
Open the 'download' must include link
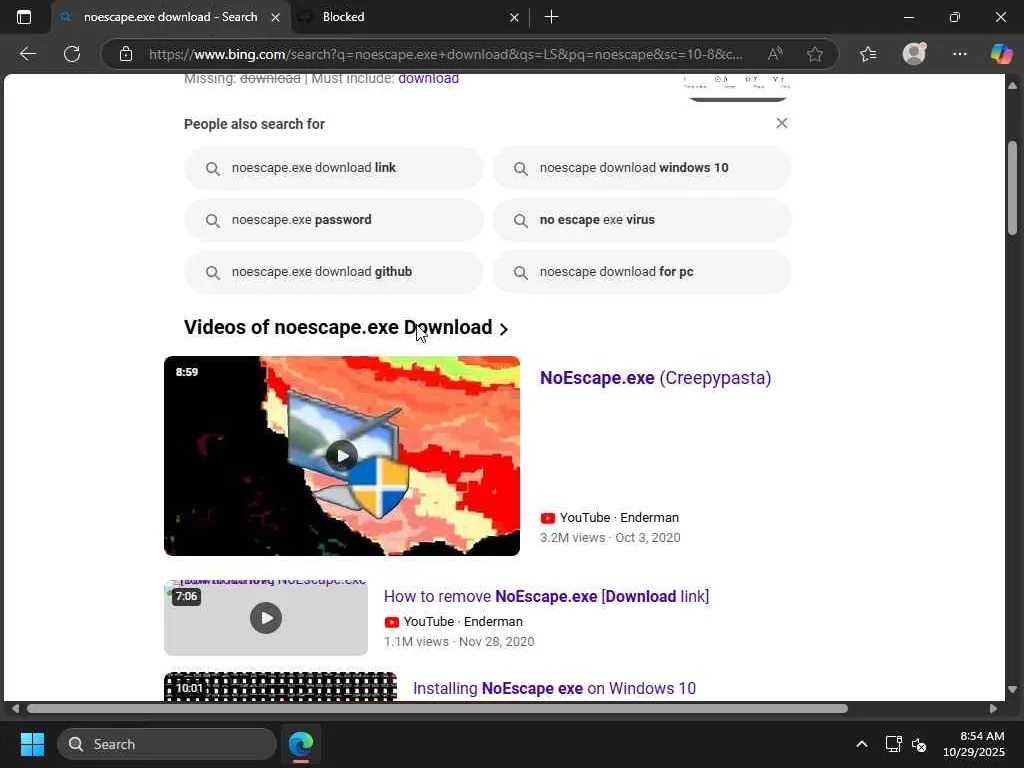tap(428, 79)
